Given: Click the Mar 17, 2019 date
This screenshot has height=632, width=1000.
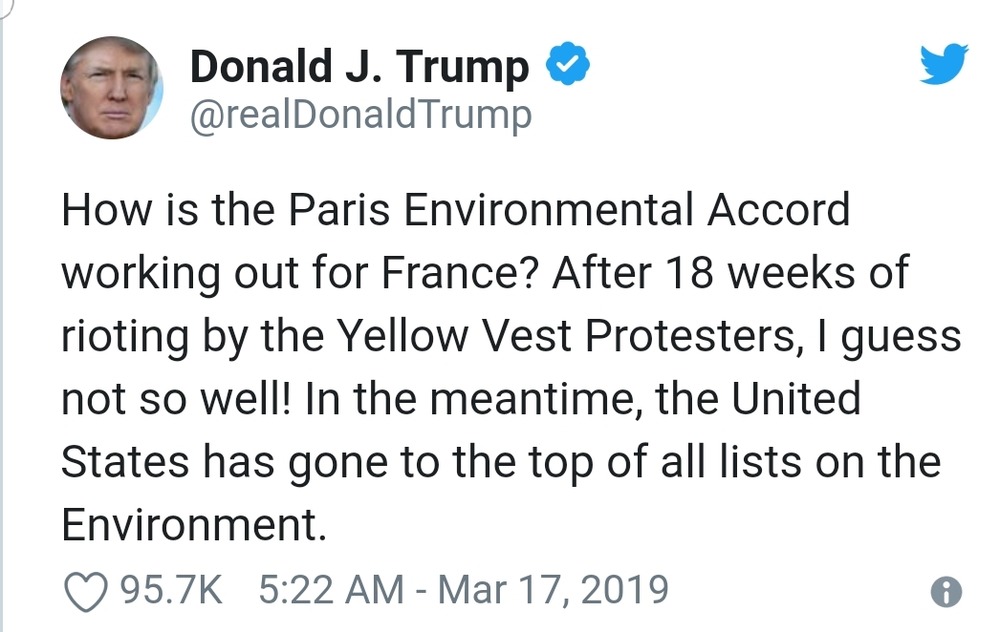Looking at the screenshot, I should (x=553, y=589).
